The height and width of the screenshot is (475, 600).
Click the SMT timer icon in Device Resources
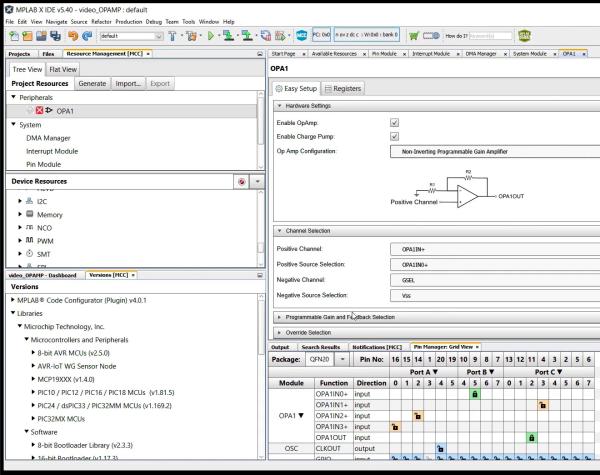pyautogui.click(x=30, y=254)
